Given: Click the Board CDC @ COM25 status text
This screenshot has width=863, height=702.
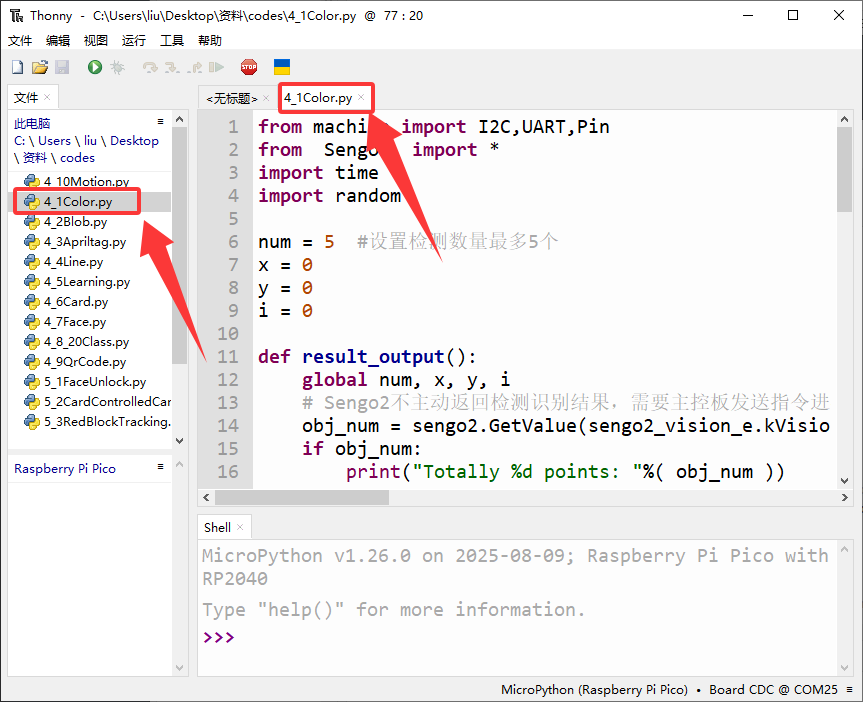Looking at the screenshot, I should 773,689.
